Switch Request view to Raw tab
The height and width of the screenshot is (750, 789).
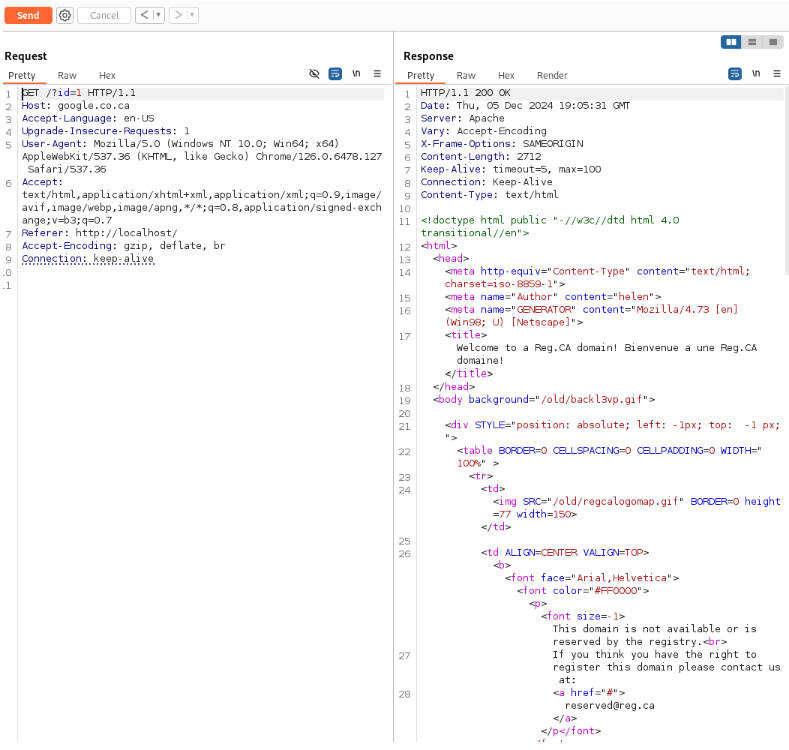pyautogui.click(x=67, y=75)
